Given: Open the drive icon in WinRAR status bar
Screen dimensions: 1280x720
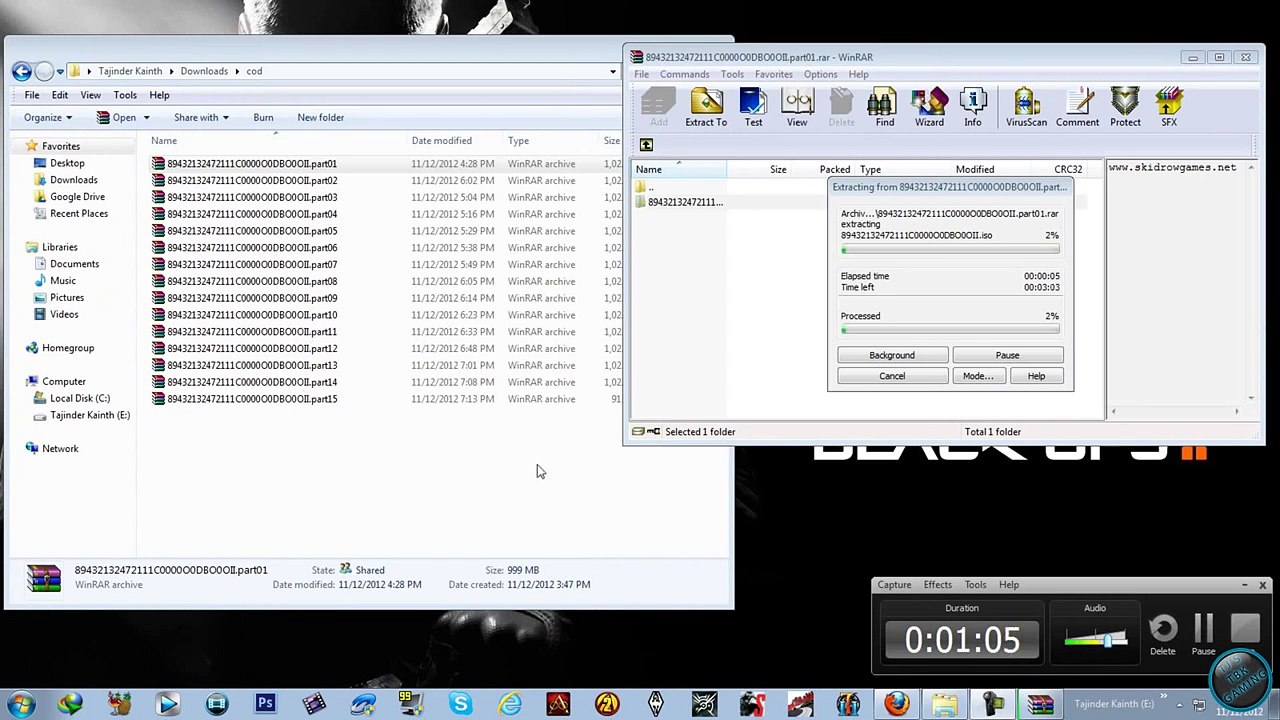Looking at the screenshot, I should [x=638, y=432].
